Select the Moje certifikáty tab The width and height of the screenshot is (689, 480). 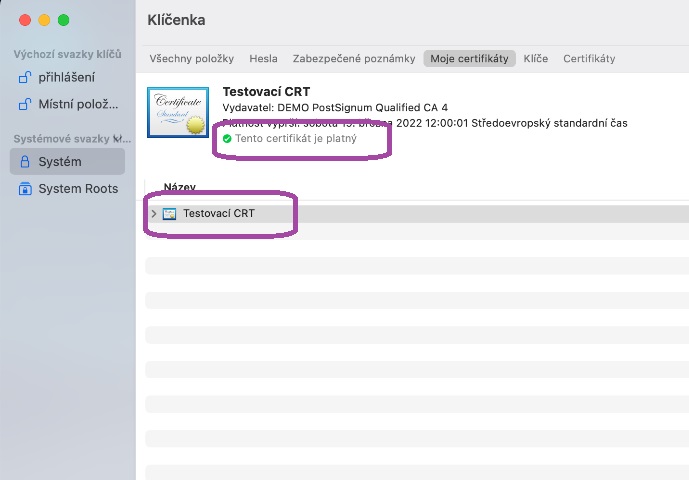(x=469, y=59)
